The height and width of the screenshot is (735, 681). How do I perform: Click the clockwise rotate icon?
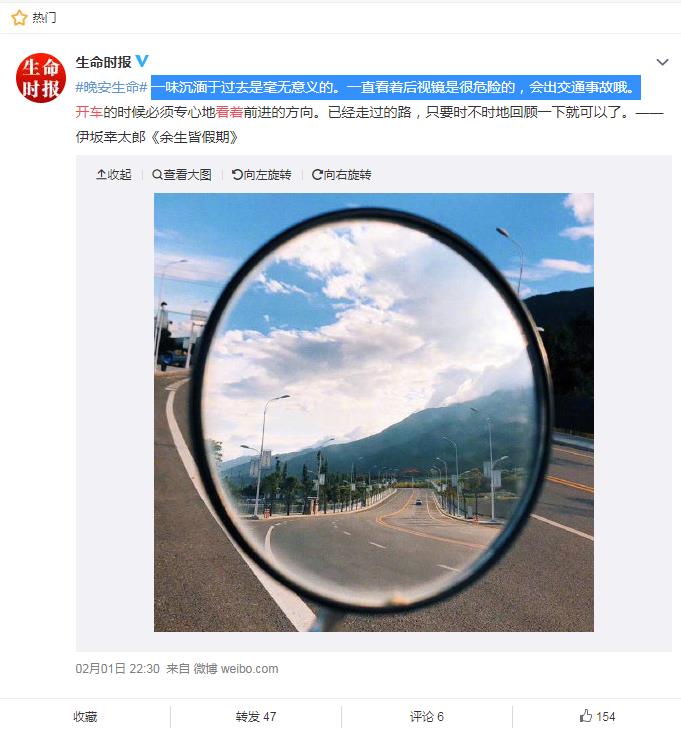coord(317,175)
